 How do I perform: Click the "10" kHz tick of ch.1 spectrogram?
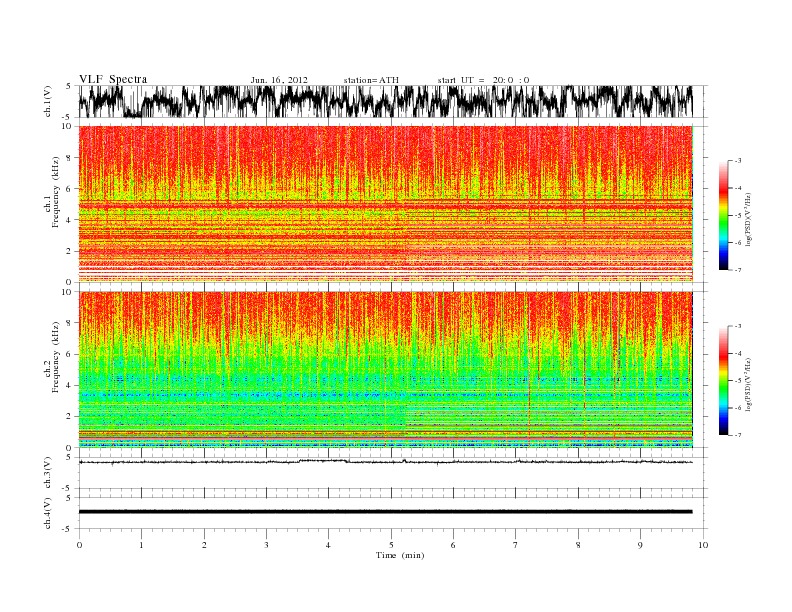67,126
